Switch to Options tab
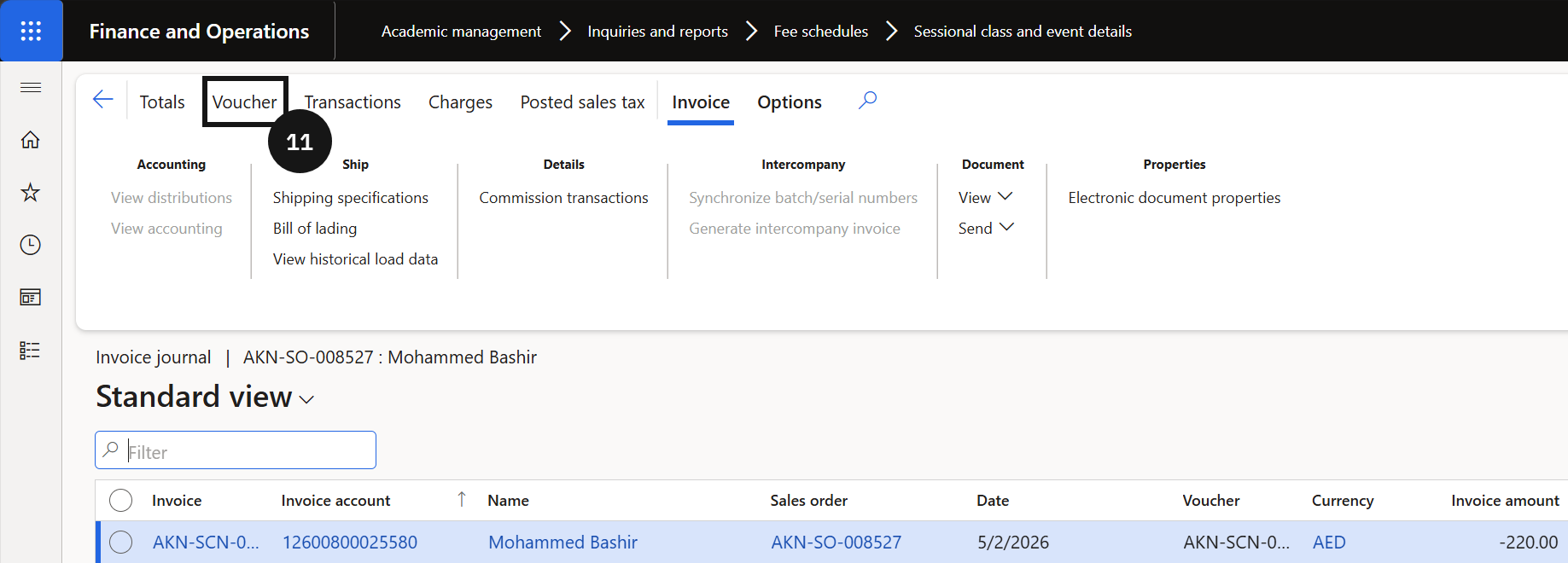1568x563 pixels. pyautogui.click(x=790, y=102)
